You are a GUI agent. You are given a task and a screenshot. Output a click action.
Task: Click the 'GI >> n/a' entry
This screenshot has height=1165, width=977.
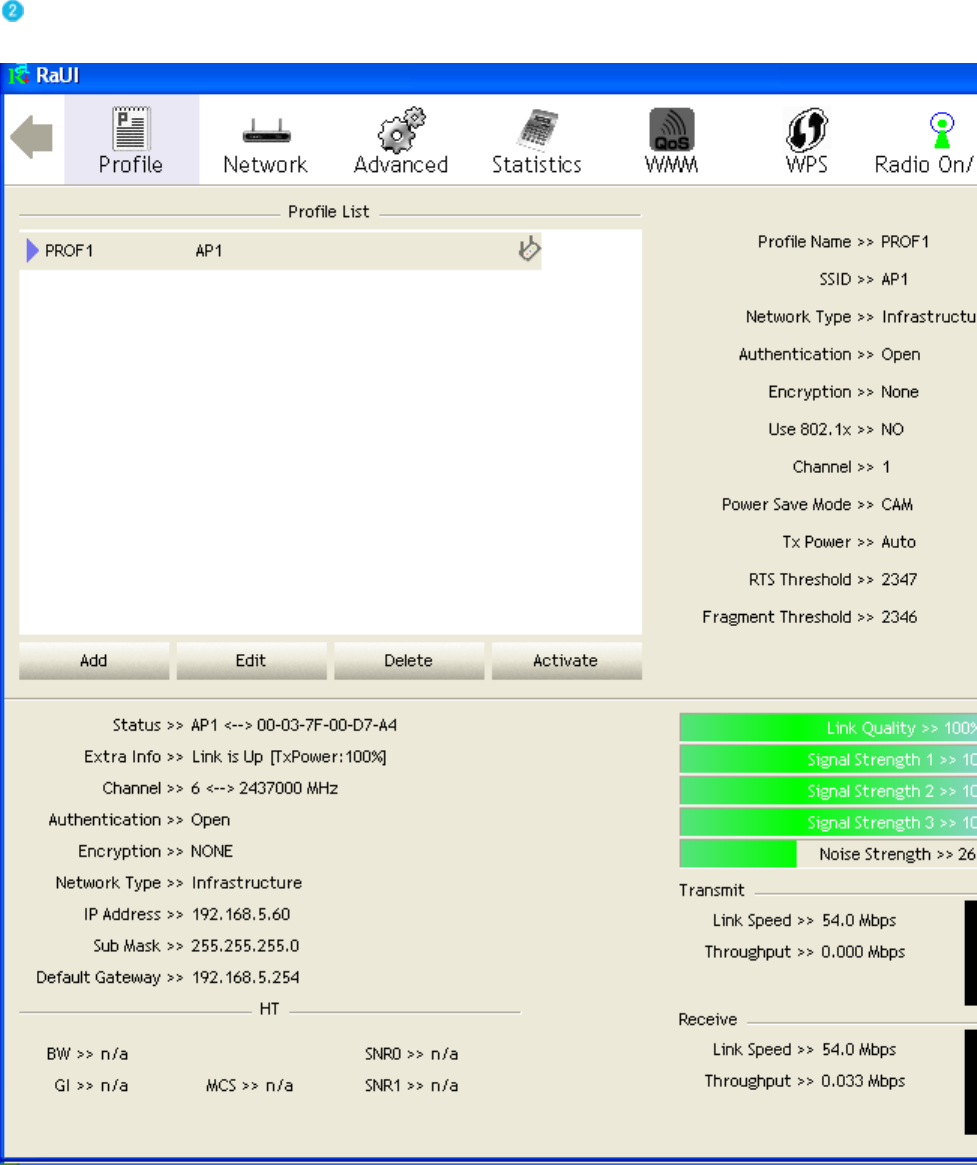point(91,1086)
